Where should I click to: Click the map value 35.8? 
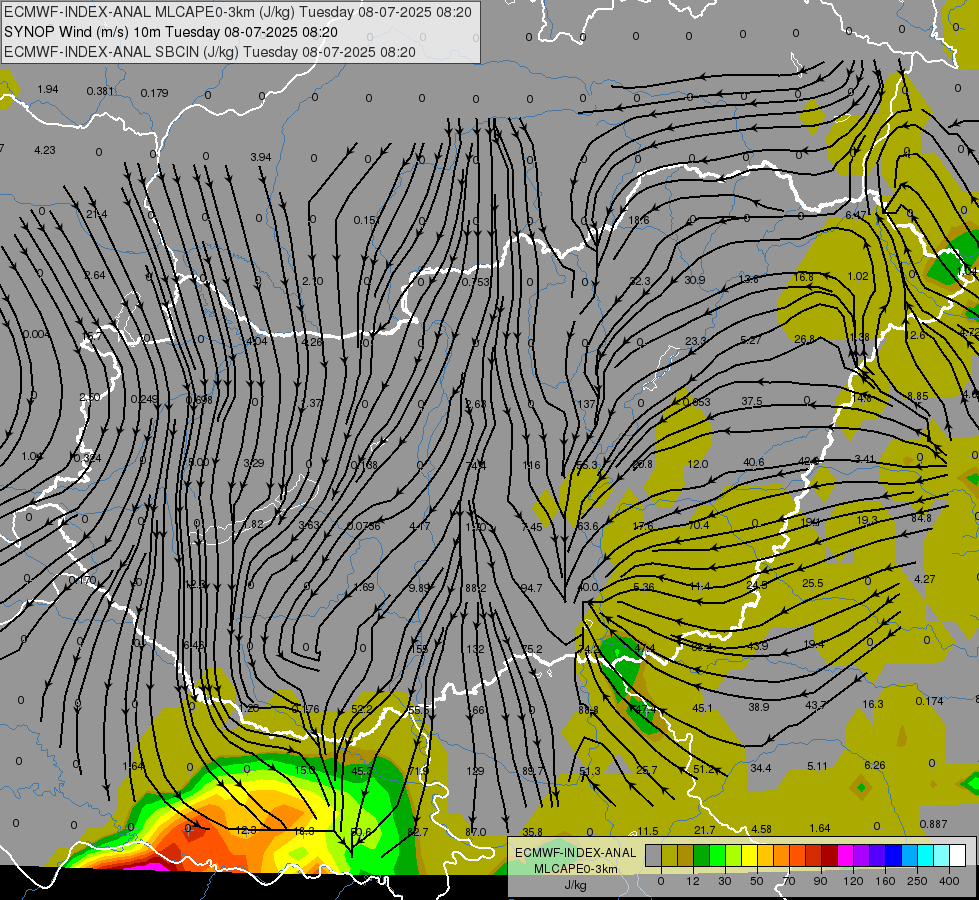[533, 832]
